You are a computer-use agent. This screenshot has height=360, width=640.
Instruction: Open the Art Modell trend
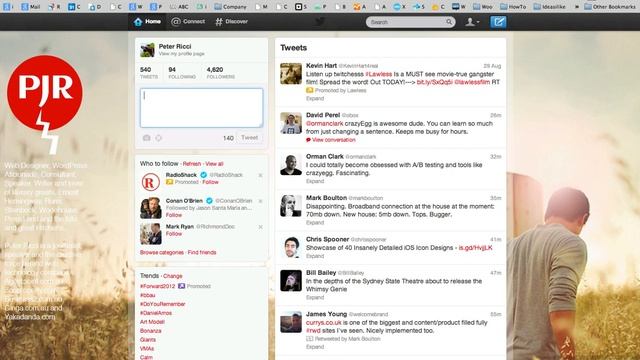[152, 322]
